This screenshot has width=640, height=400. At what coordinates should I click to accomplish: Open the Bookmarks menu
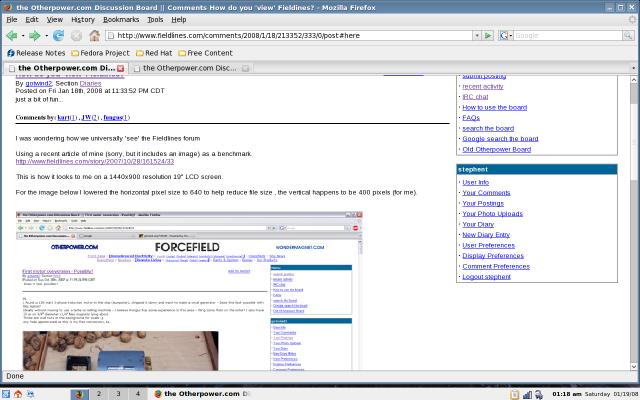pyautogui.click(x=121, y=20)
